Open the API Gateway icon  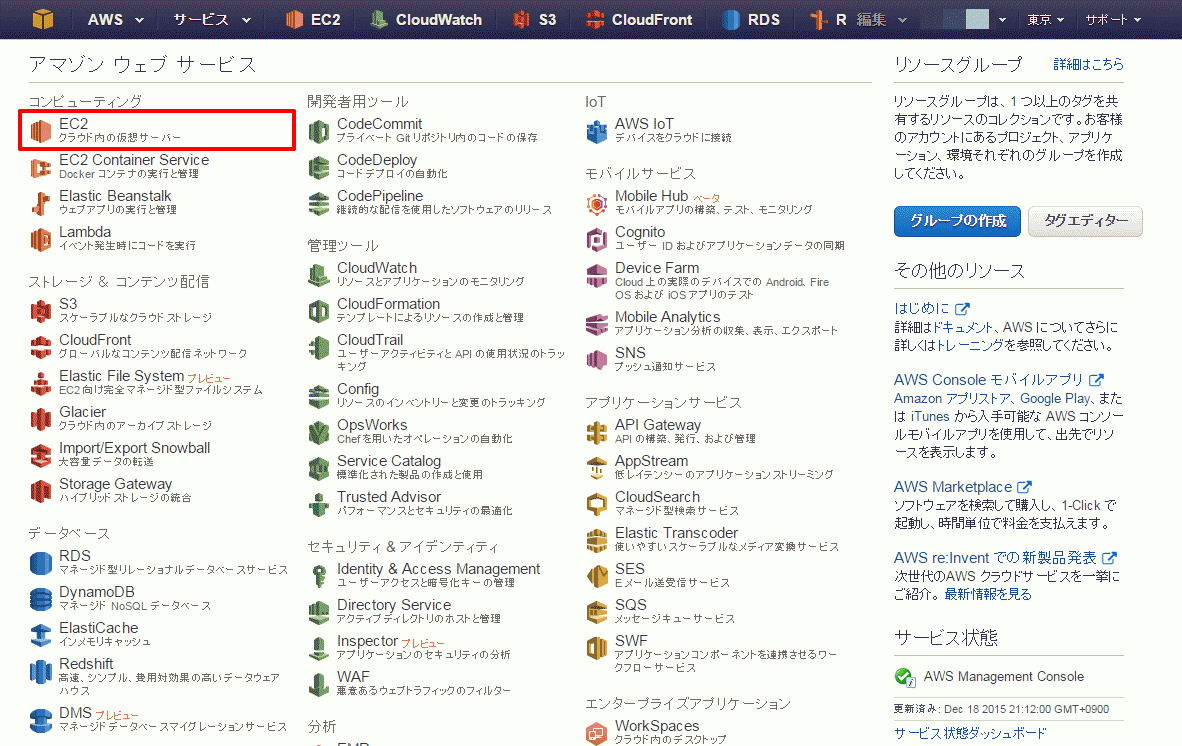597,433
